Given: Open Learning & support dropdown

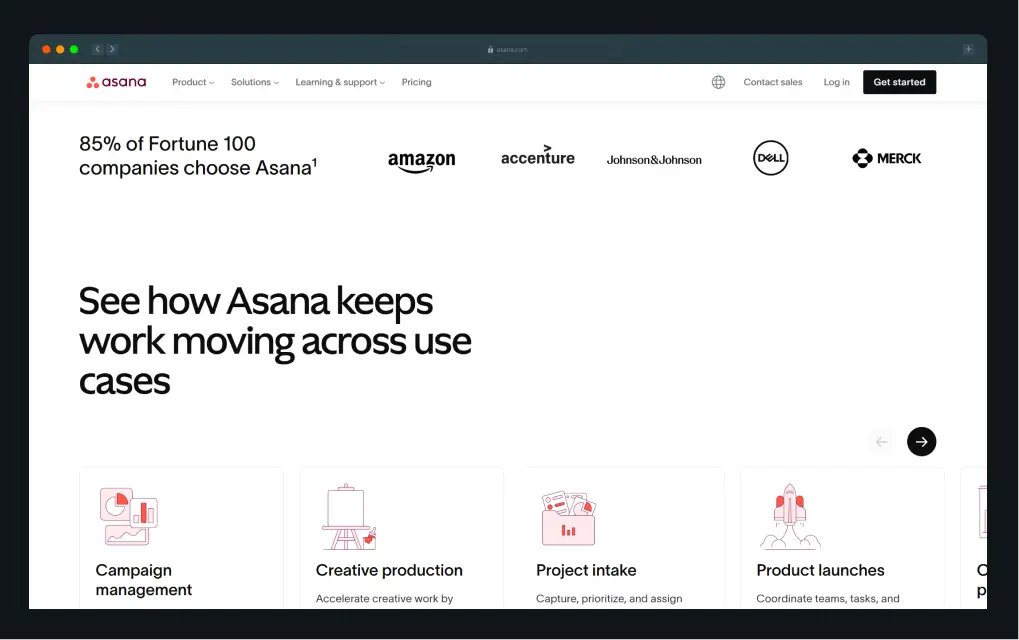Looking at the screenshot, I should (x=340, y=82).
